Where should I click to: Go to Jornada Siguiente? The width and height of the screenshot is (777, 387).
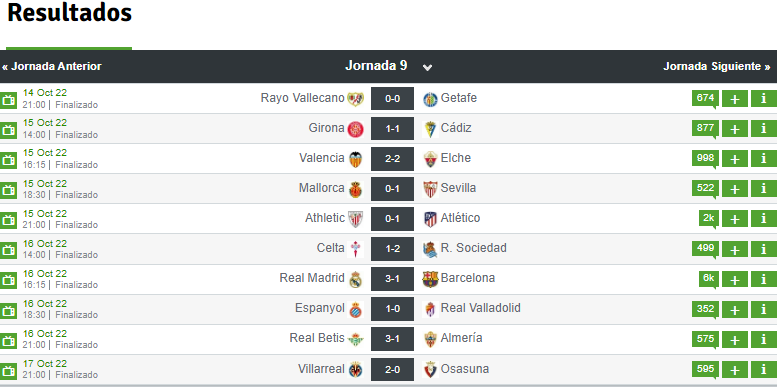pos(717,66)
